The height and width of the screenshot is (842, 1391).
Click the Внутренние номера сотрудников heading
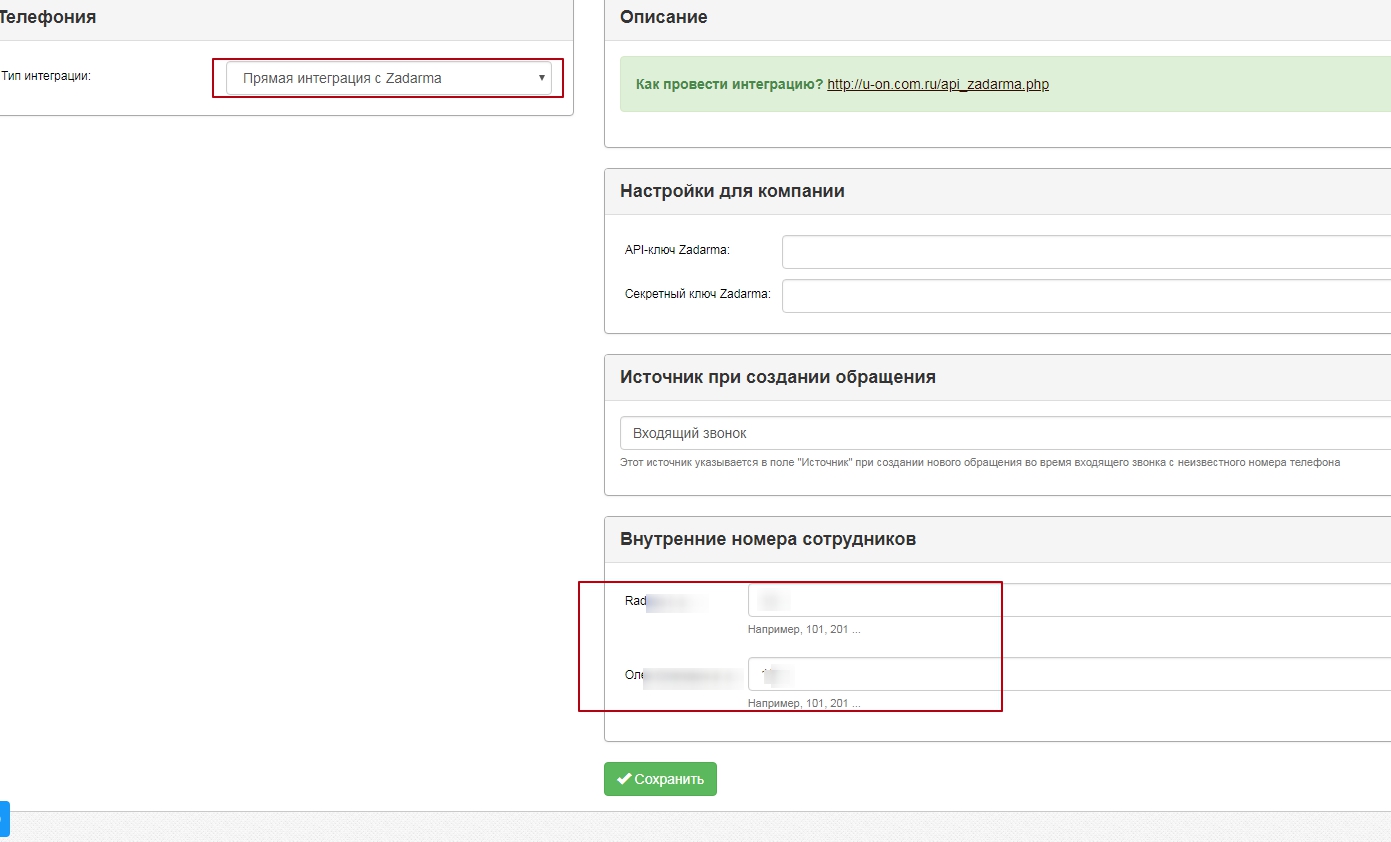point(767,539)
